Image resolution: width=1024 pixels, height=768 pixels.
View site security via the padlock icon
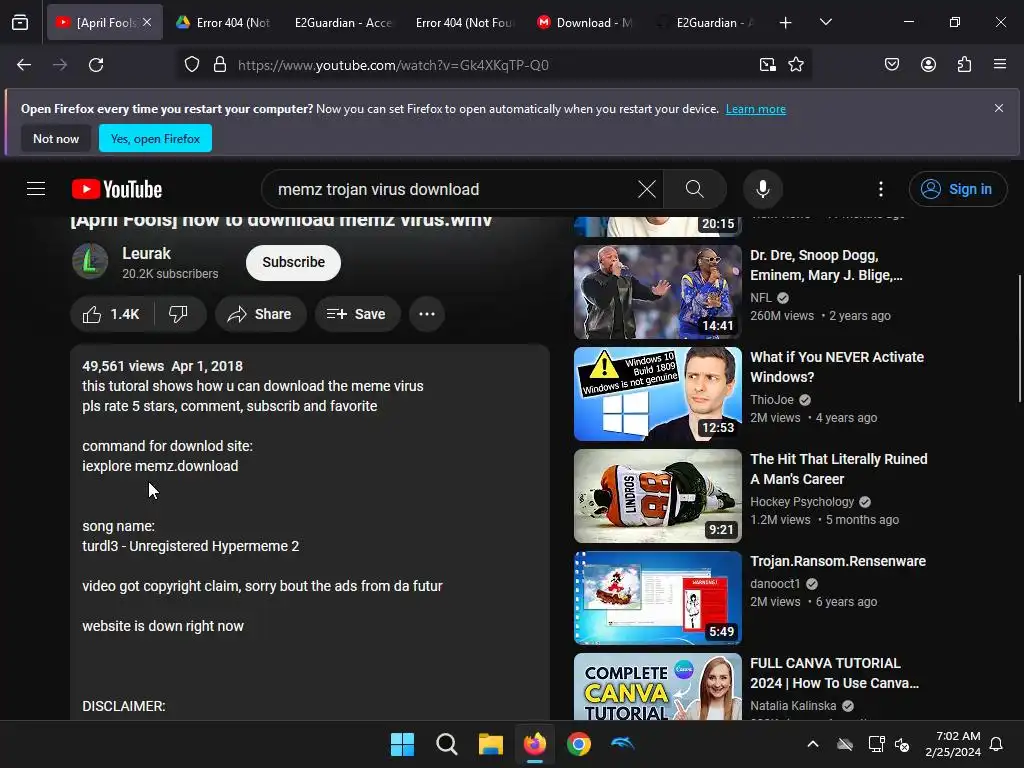pos(220,65)
